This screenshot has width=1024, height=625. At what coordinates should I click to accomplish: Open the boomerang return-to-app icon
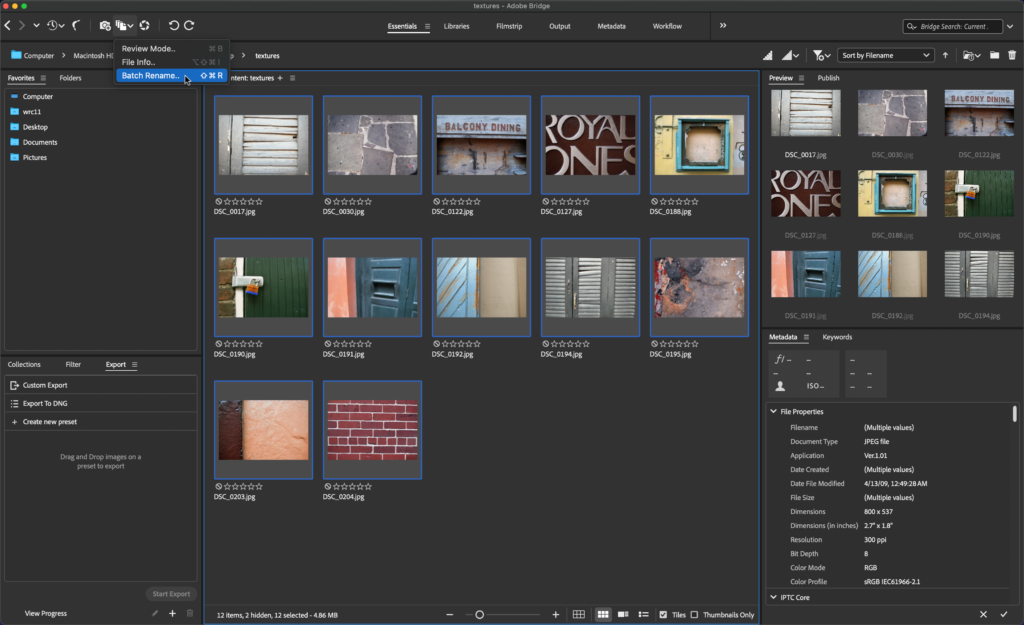pyautogui.click(x=76, y=25)
